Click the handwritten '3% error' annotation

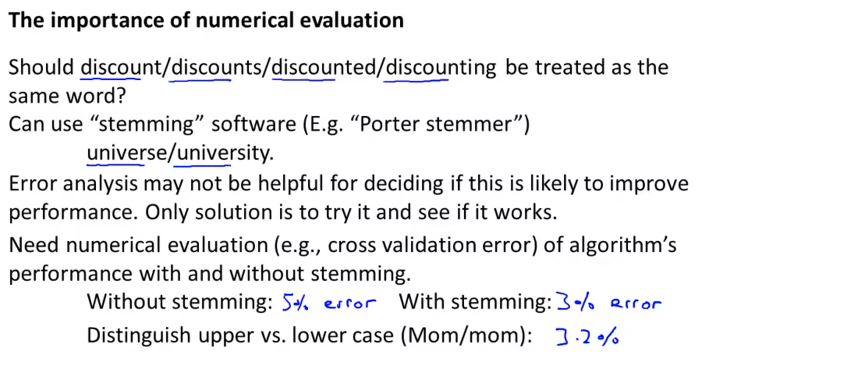coord(609,303)
